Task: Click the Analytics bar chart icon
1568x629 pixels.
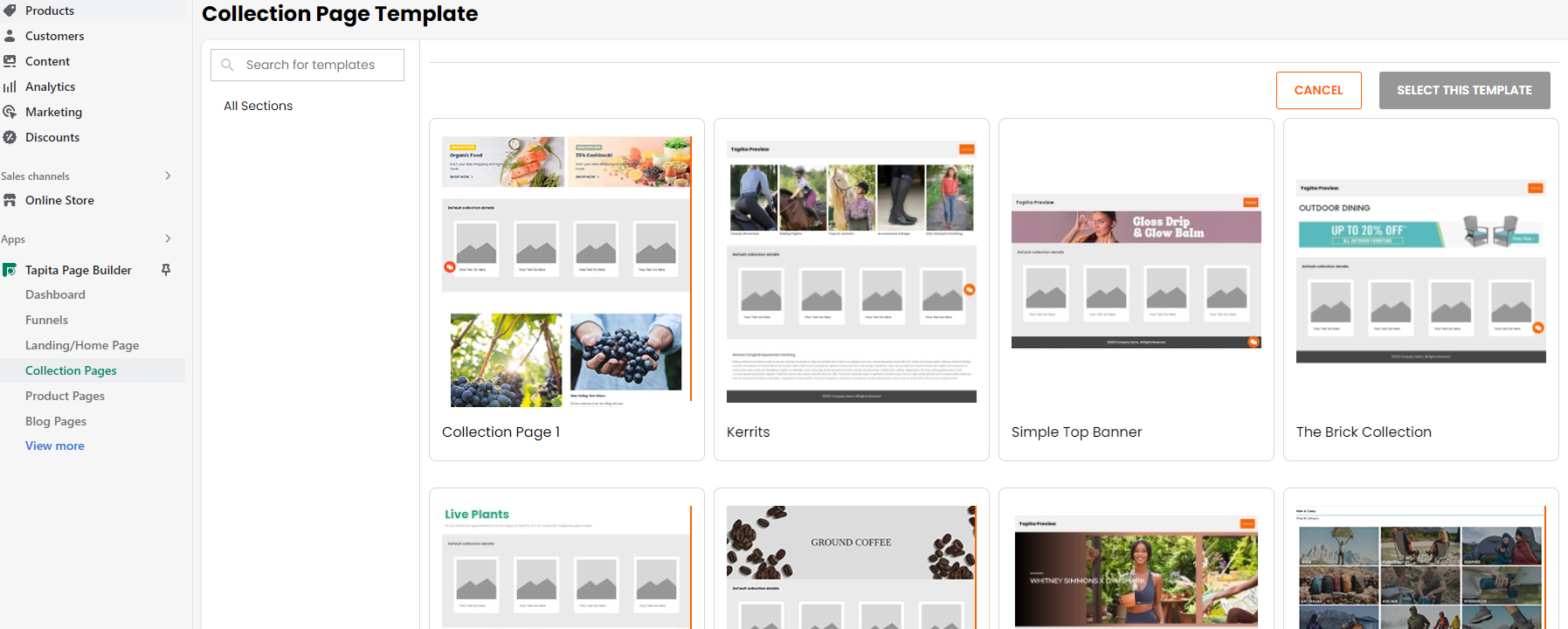Action: coord(10,86)
